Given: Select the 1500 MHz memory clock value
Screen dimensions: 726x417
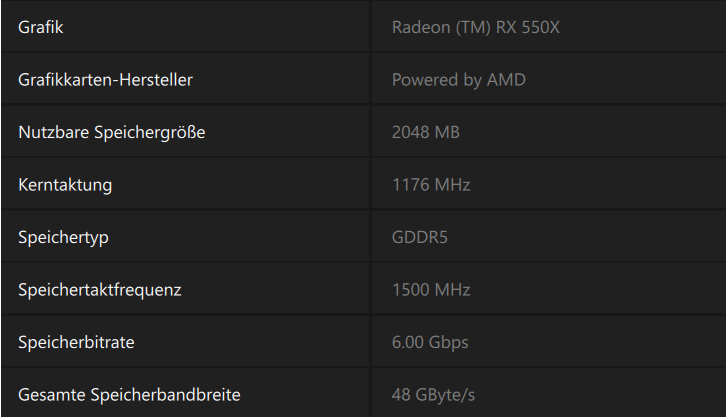Looking at the screenshot, I should pos(431,290).
